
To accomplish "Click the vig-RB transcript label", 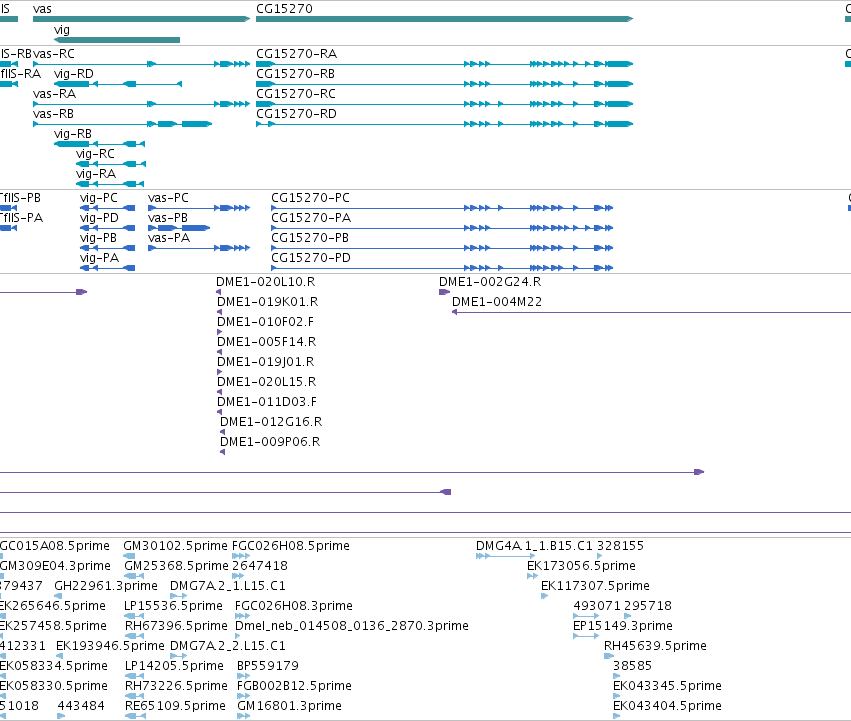I will tap(73, 134).
